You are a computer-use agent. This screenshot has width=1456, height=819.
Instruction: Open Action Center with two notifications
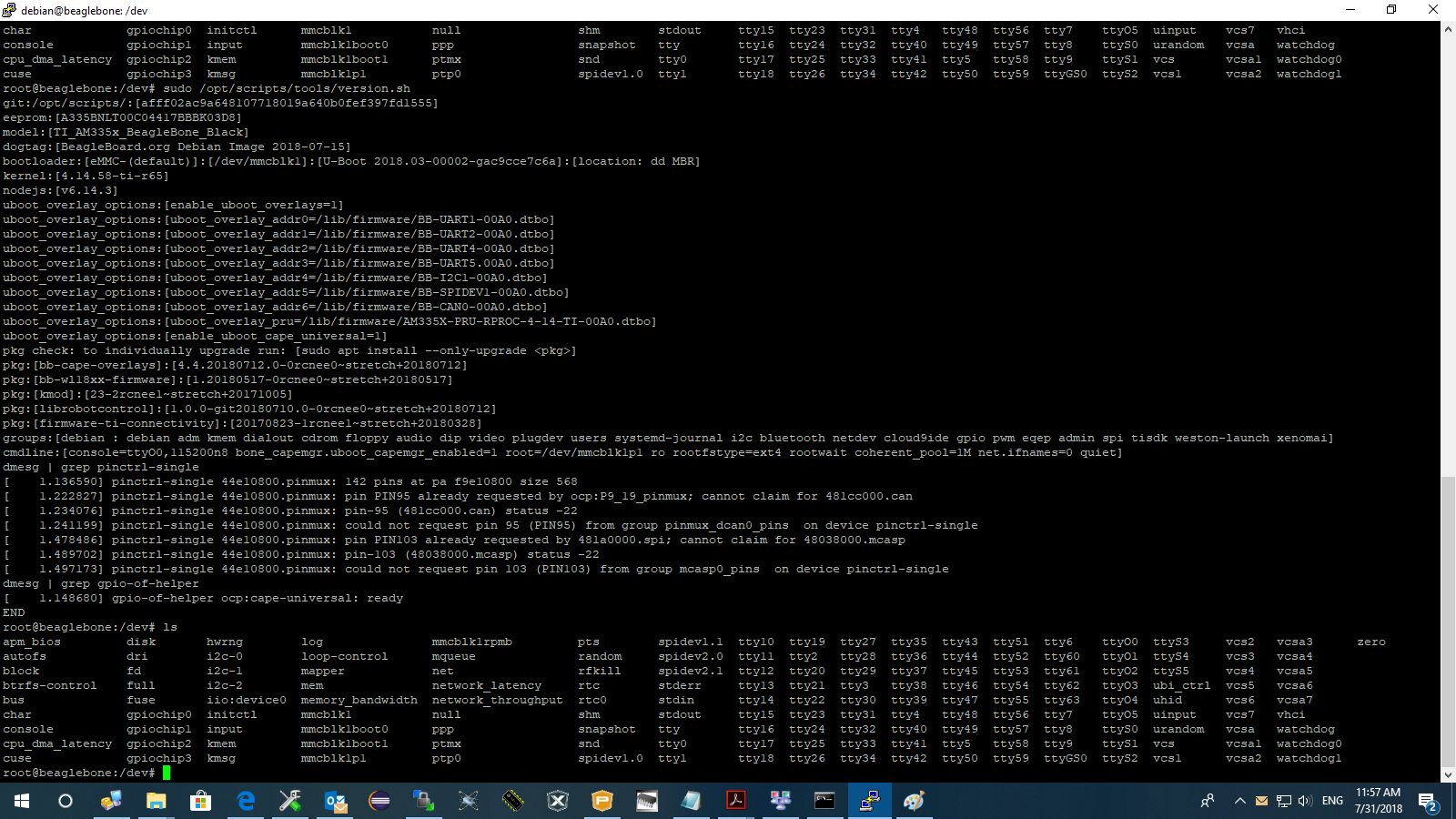1431,802
